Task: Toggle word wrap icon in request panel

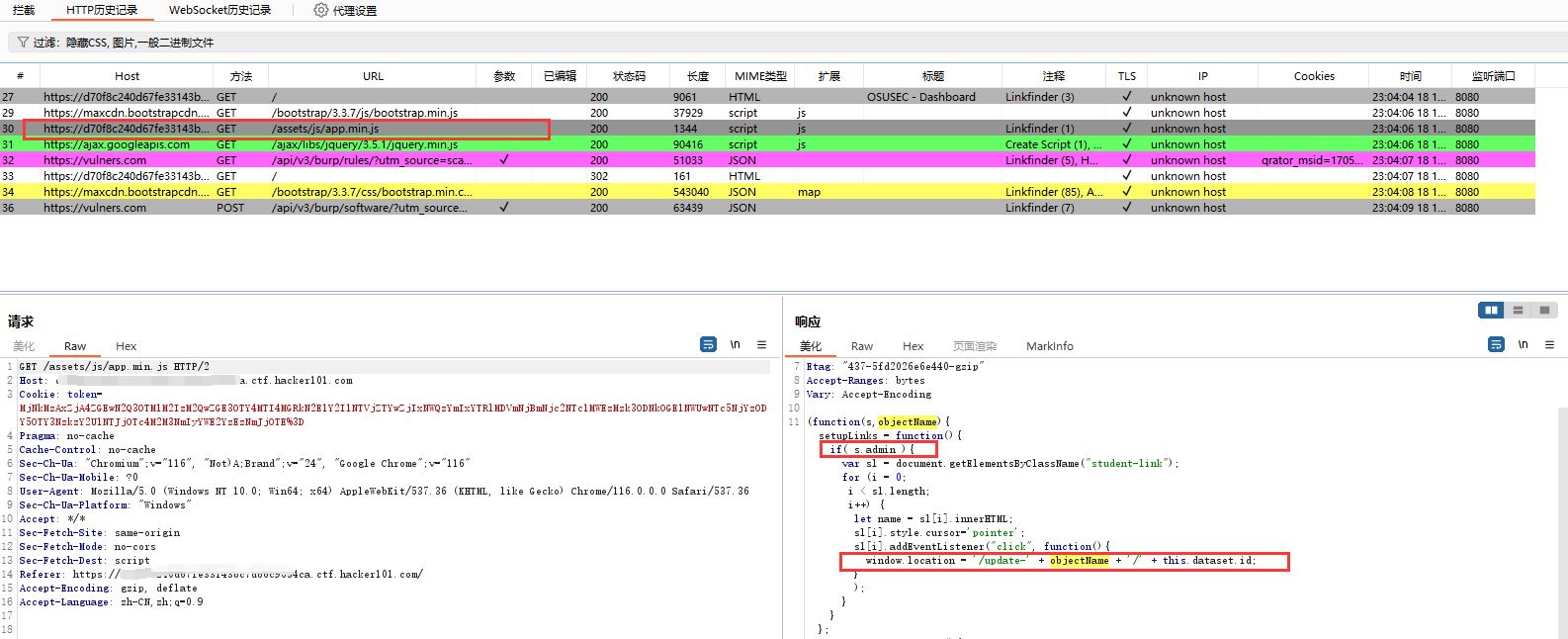Action: click(708, 344)
